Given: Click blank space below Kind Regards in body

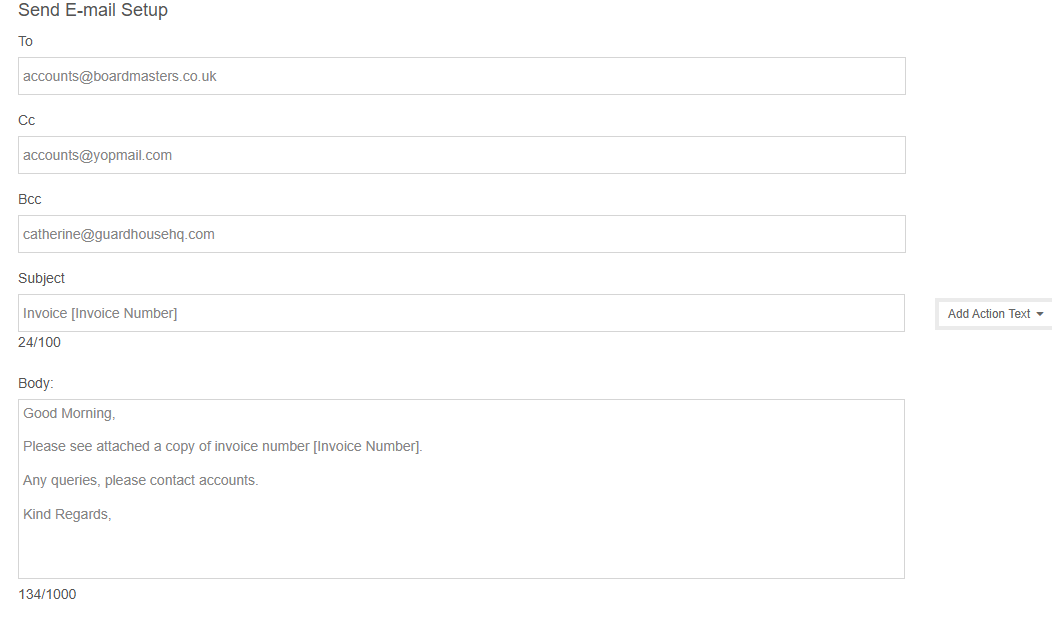Looking at the screenshot, I should point(461,550).
